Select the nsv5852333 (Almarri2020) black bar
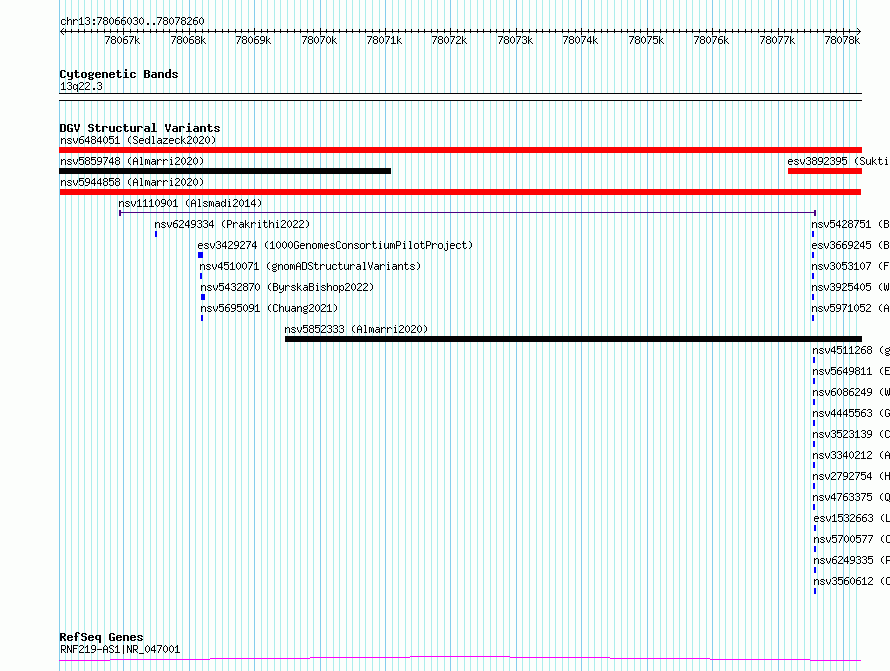The width and height of the screenshot is (890, 671). click(573, 339)
